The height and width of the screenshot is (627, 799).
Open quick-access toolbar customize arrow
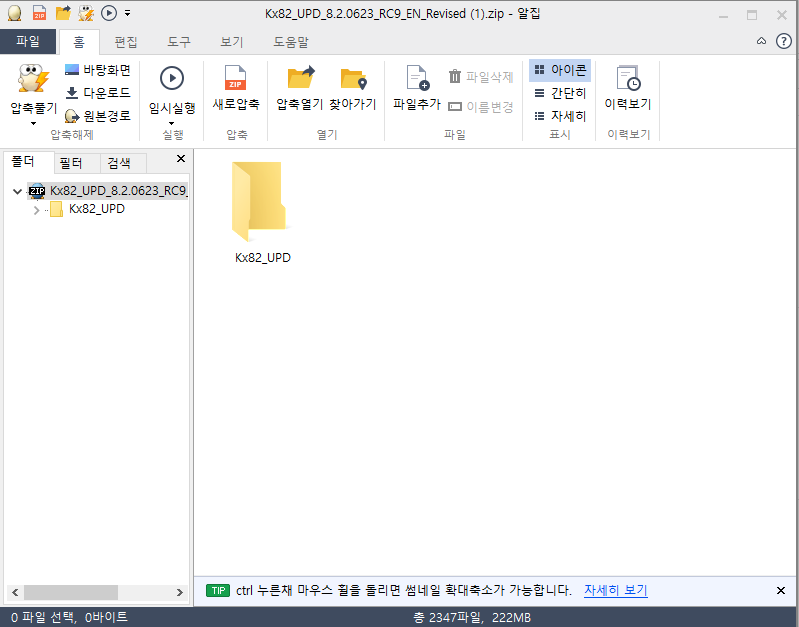(127, 13)
